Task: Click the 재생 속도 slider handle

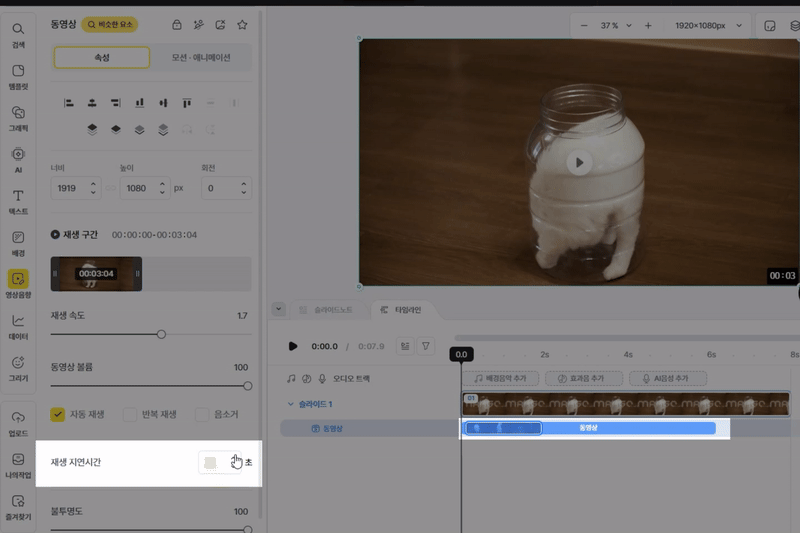Action: pos(161,334)
